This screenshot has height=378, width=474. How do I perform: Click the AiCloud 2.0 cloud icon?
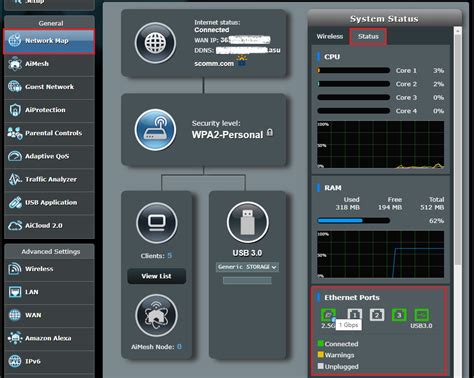(15, 226)
